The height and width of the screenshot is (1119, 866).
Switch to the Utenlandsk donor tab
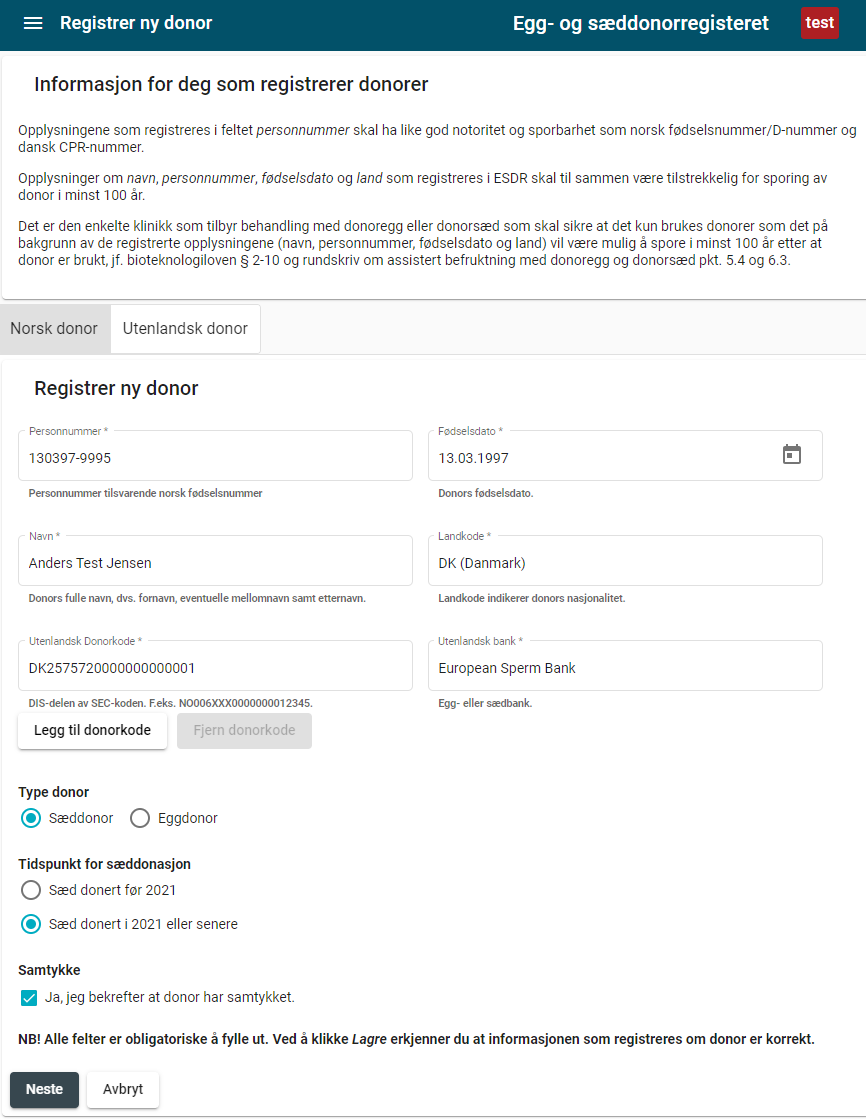tap(185, 329)
